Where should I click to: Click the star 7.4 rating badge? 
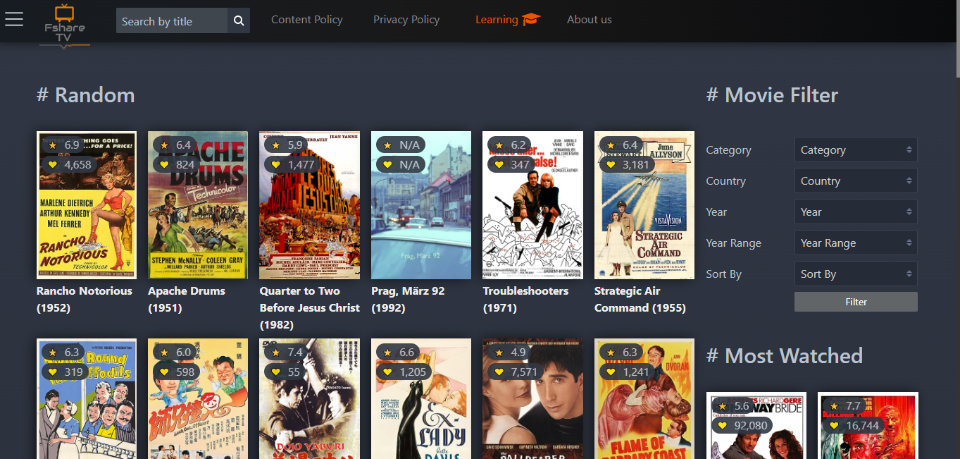point(287,353)
